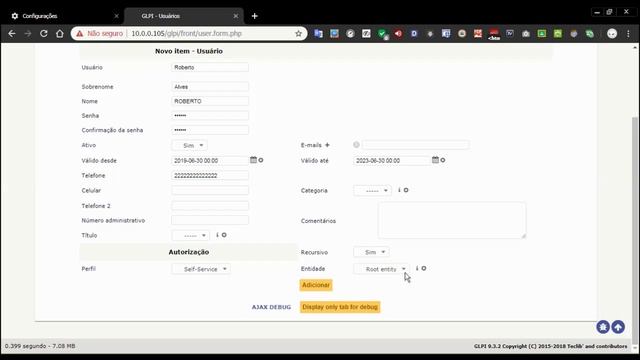This screenshot has width=640, height=360.
Task: Click the back-to-top arrow icon
Action: (x=618, y=327)
